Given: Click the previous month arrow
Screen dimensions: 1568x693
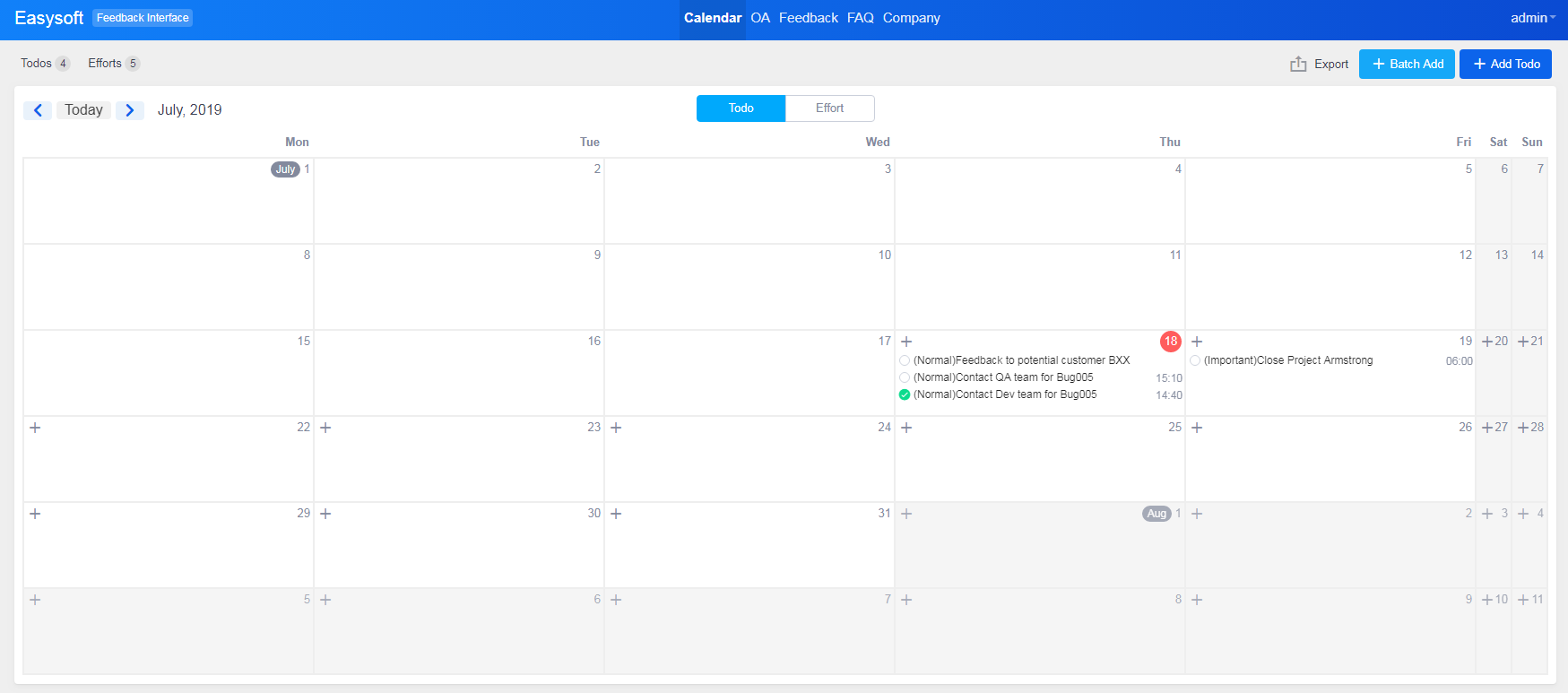Looking at the screenshot, I should 38,110.
